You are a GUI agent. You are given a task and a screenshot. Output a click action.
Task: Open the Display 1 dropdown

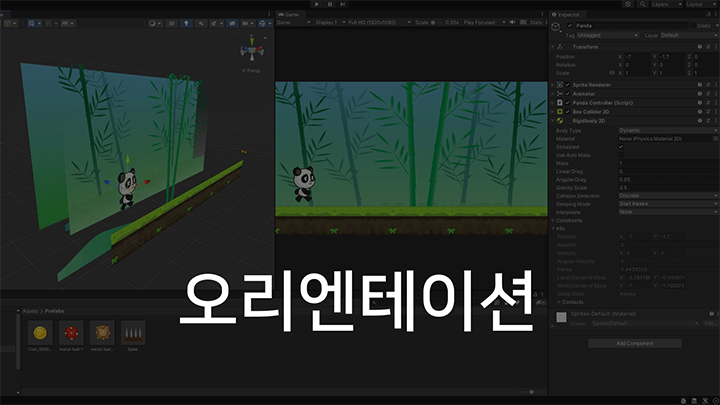(x=330, y=22)
